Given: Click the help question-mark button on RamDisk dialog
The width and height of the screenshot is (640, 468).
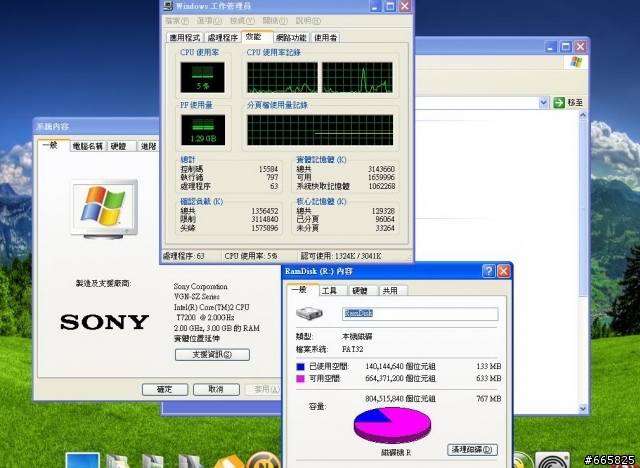Looking at the screenshot, I should [489, 271].
